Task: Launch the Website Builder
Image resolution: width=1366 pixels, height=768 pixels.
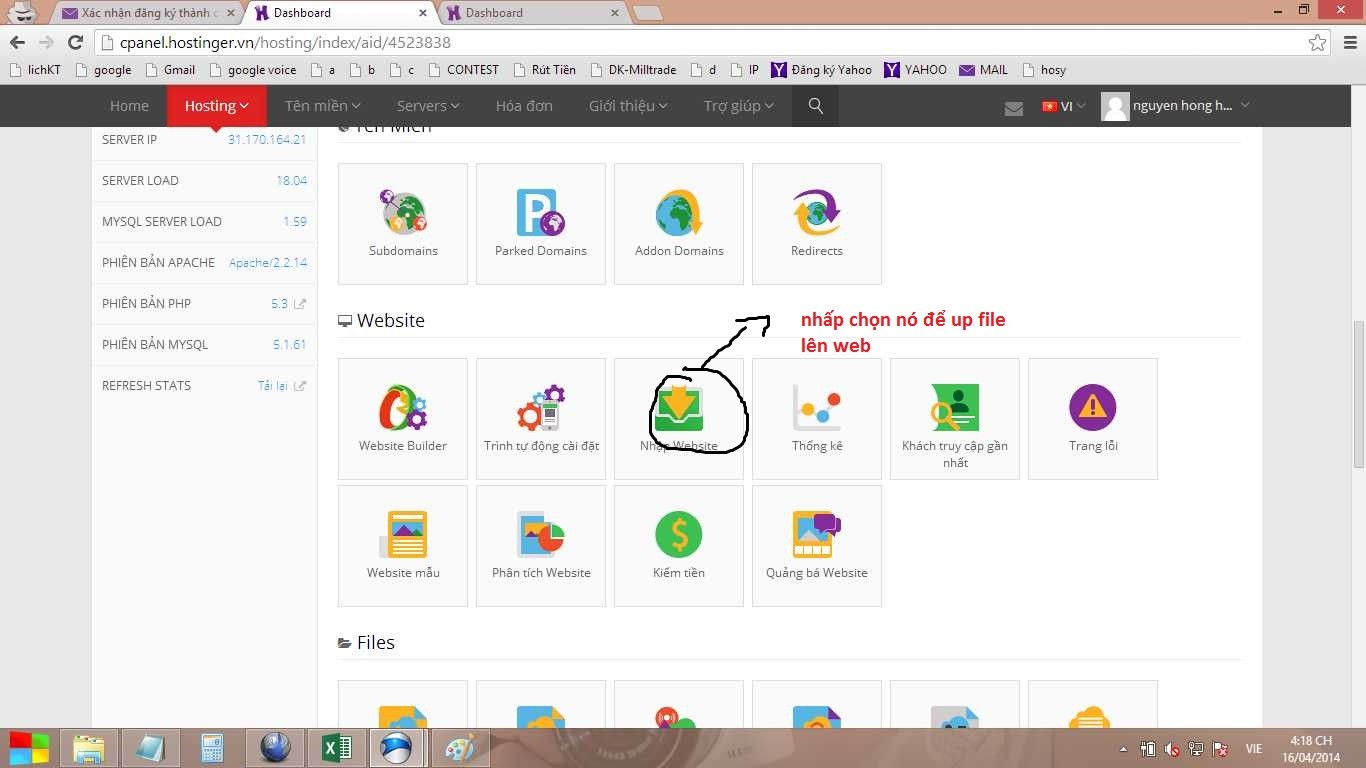Action: click(403, 417)
